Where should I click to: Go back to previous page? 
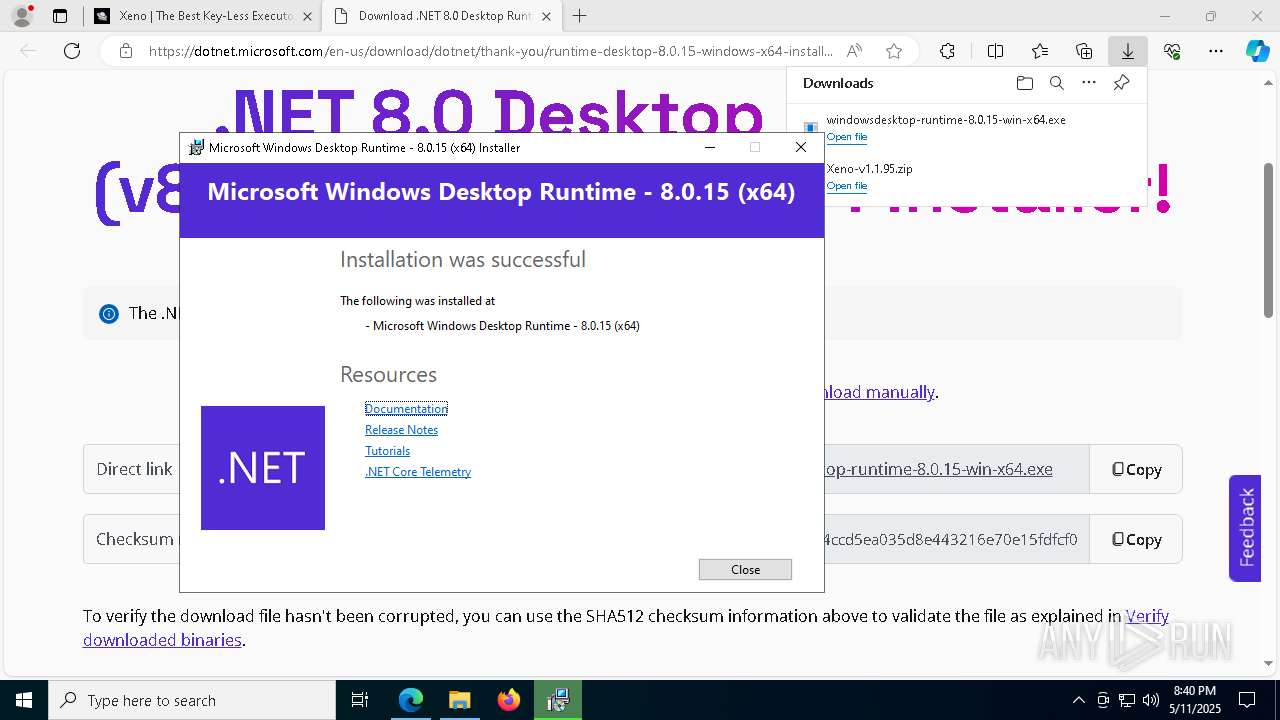click(28, 51)
